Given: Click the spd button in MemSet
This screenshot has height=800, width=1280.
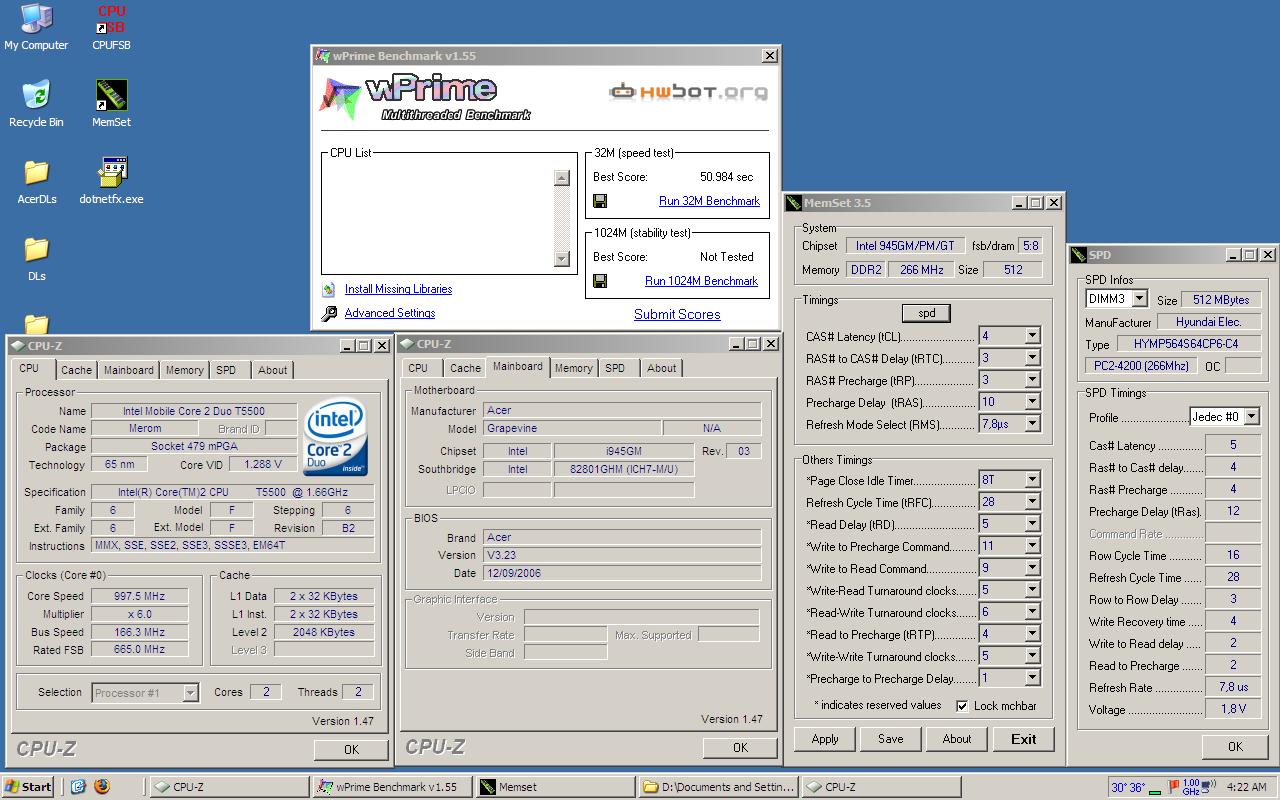Looking at the screenshot, I should click(x=927, y=313).
